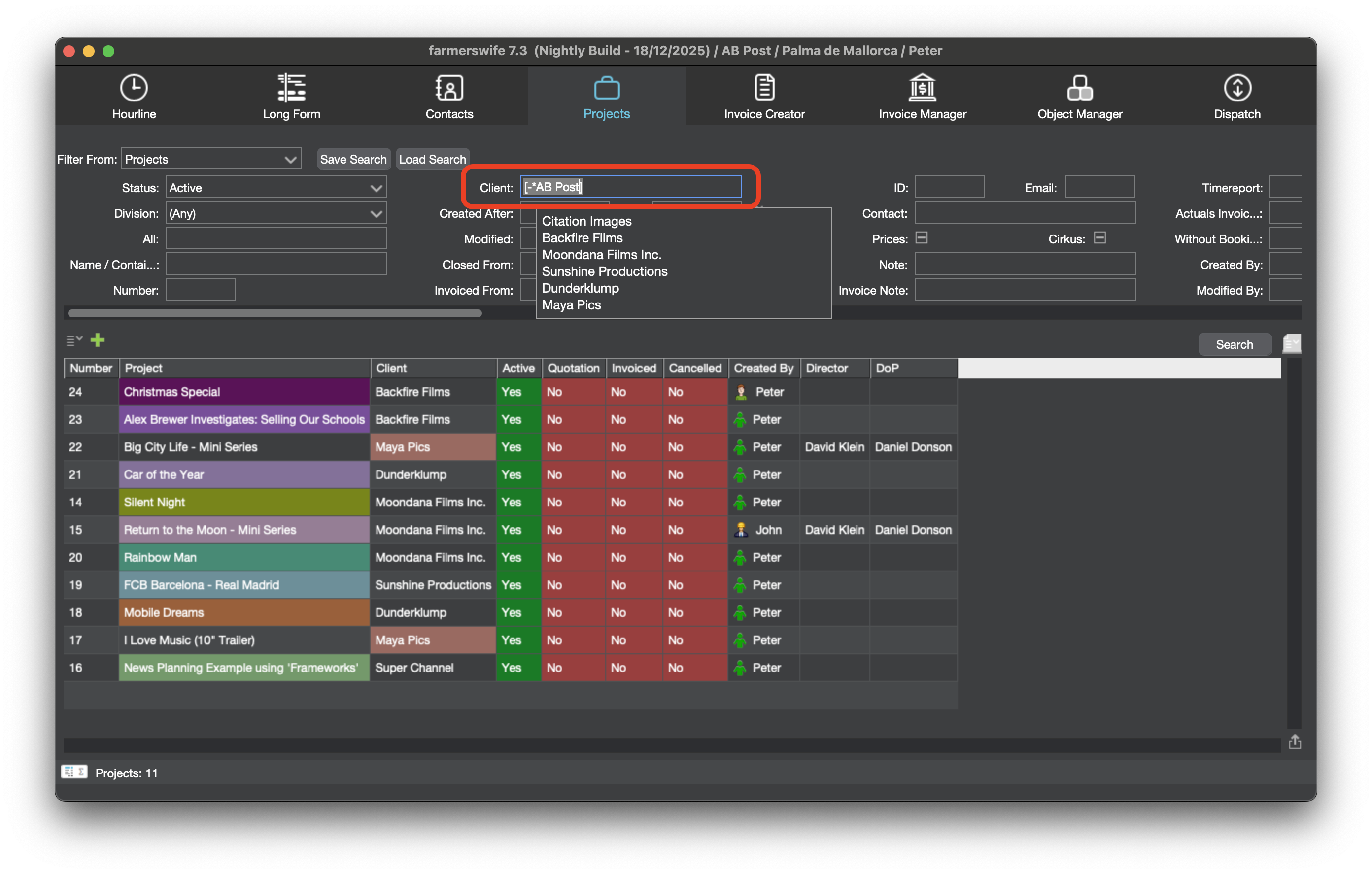Expand the Status dropdown showing Active
This screenshot has height=874, width=1372.
point(276,188)
